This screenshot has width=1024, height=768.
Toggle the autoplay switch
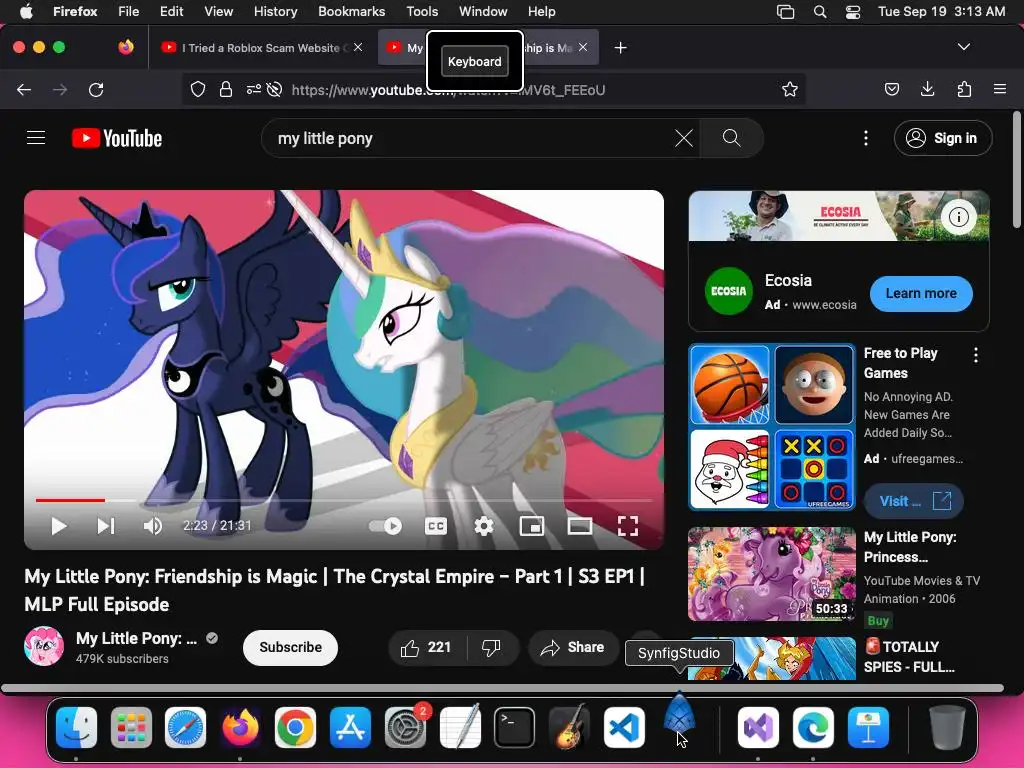point(385,526)
